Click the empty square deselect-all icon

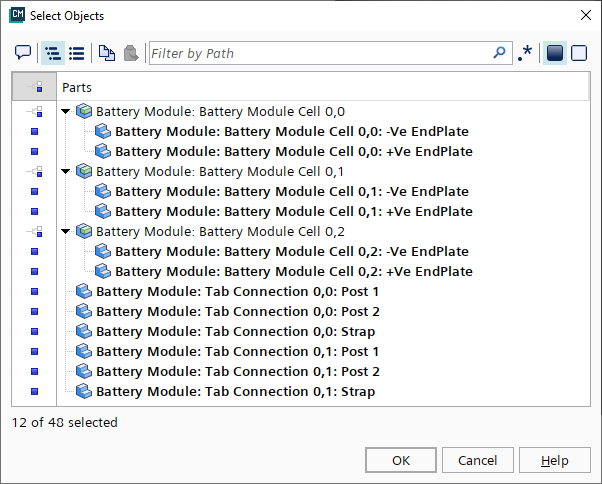[579, 53]
